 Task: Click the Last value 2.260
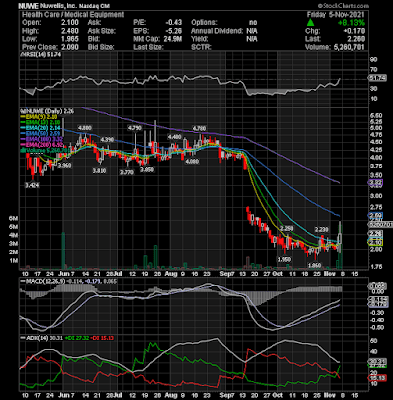(356, 39)
